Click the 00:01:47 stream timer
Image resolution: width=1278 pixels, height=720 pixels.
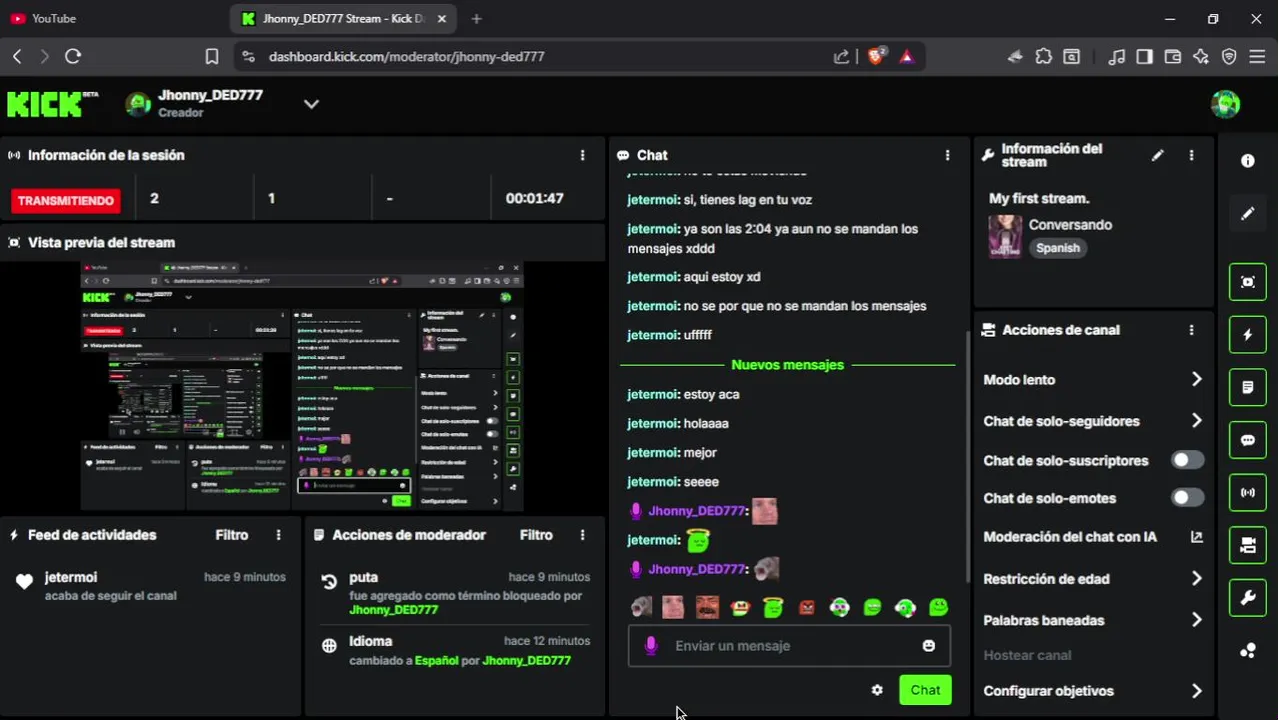534,198
